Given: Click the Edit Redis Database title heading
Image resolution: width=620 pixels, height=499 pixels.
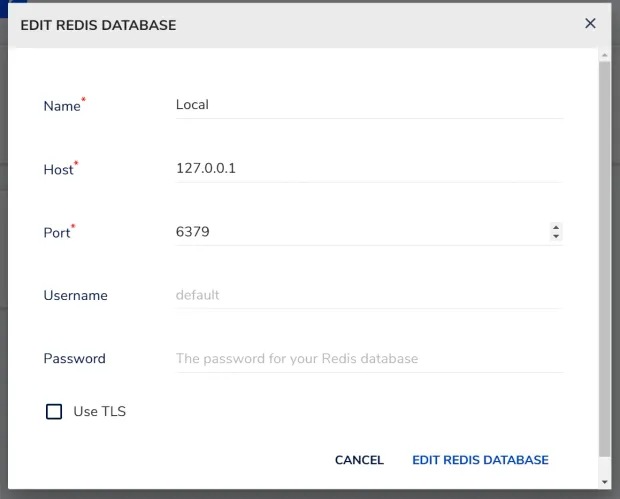Looking at the screenshot, I should click(98, 25).
